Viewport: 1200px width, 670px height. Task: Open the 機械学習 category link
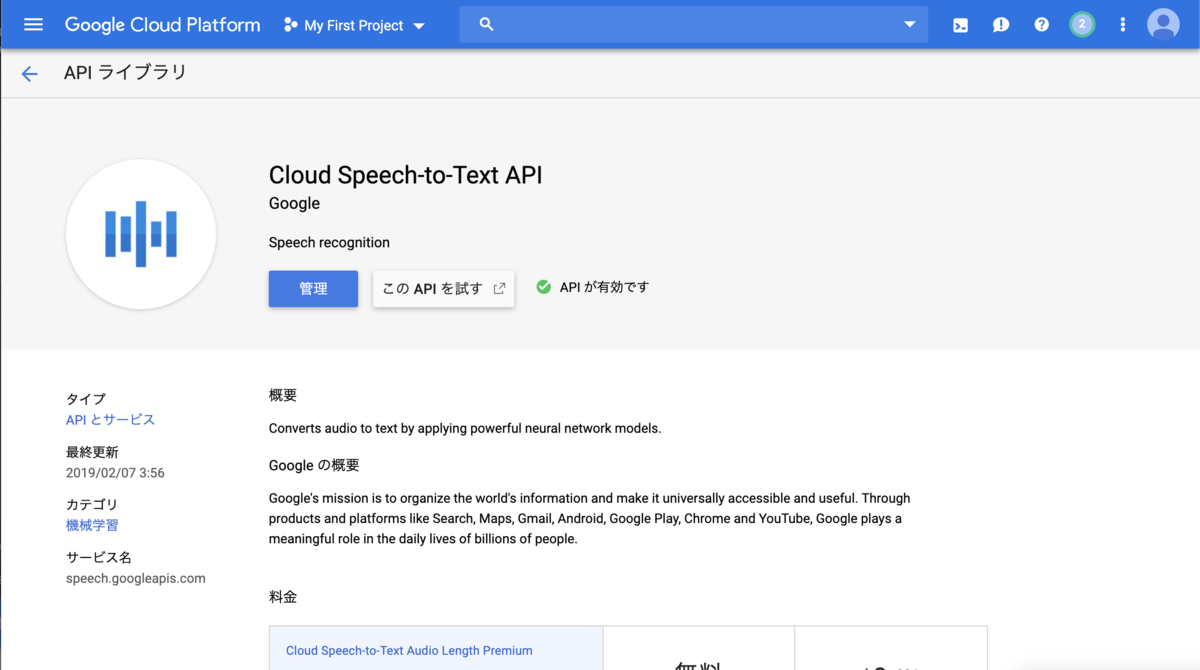pyautogui.click(x=92, y=525)
